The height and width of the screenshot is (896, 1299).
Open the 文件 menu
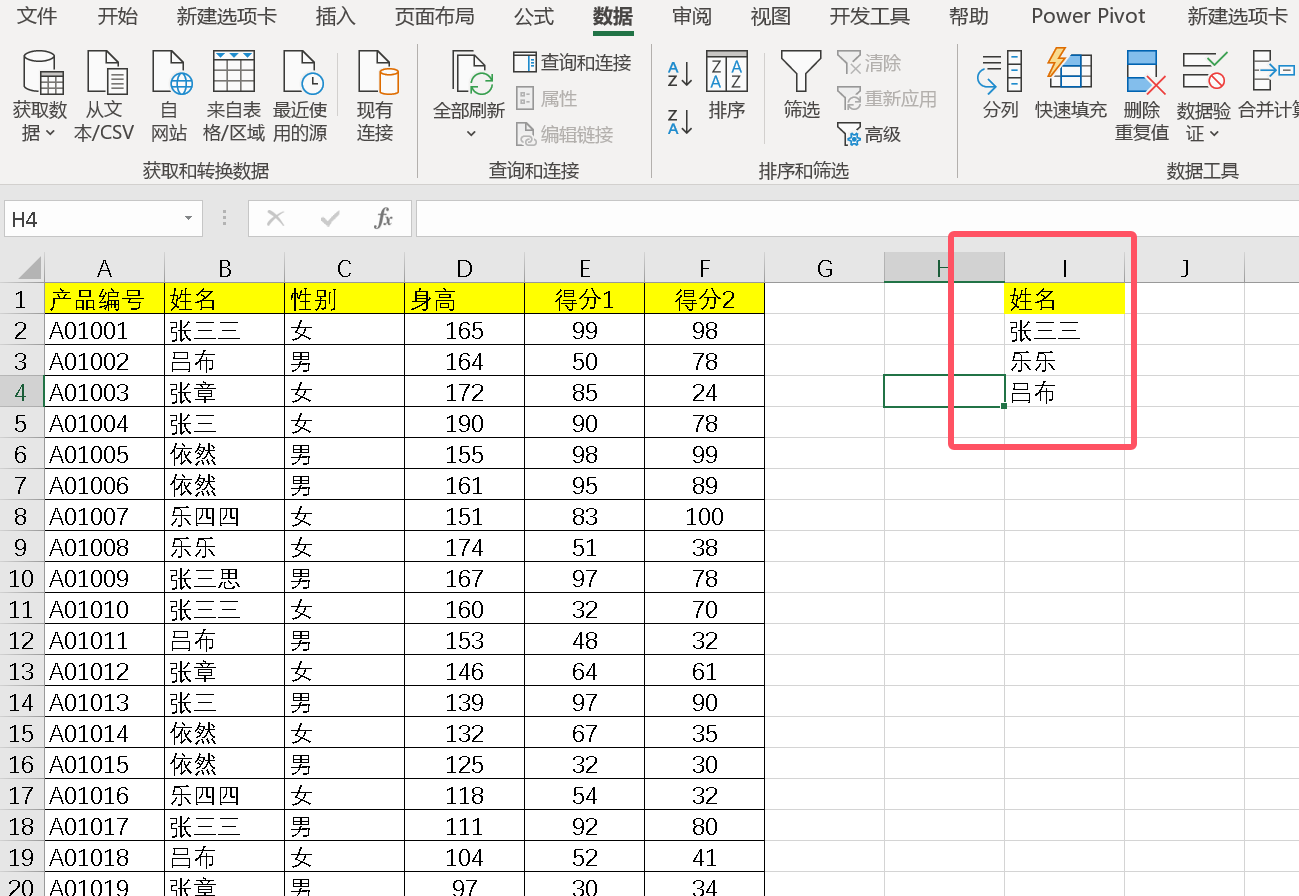tap(38, 16)
